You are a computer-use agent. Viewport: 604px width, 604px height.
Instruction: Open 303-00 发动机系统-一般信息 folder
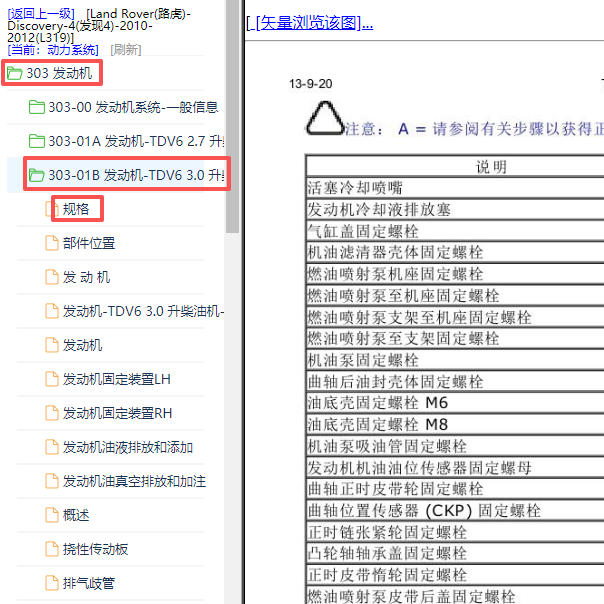coord(133,107)
